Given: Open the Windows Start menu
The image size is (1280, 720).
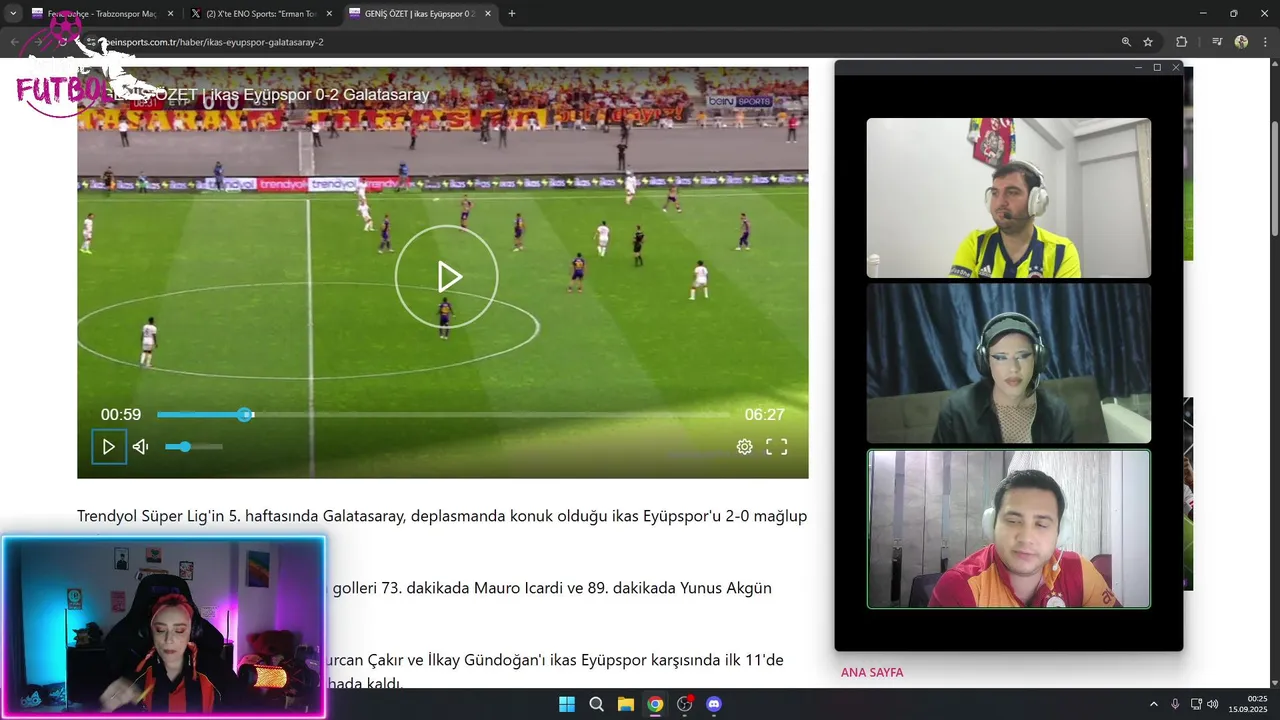Looking at the screenshot, I should pyautogui.click(x=566, y=704).
